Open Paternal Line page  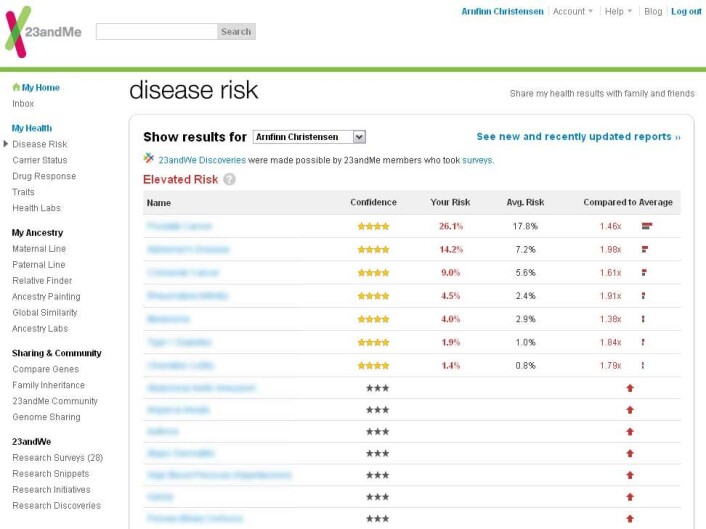tap(39, 265)
